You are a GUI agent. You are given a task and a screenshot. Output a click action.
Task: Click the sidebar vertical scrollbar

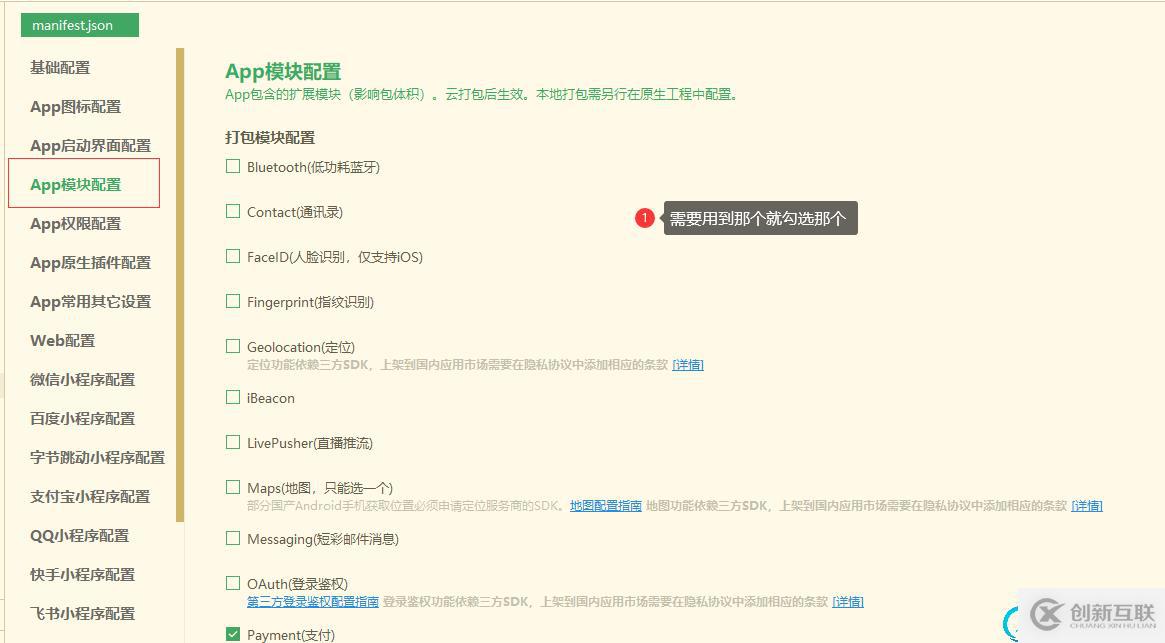(x=180, y=285)
